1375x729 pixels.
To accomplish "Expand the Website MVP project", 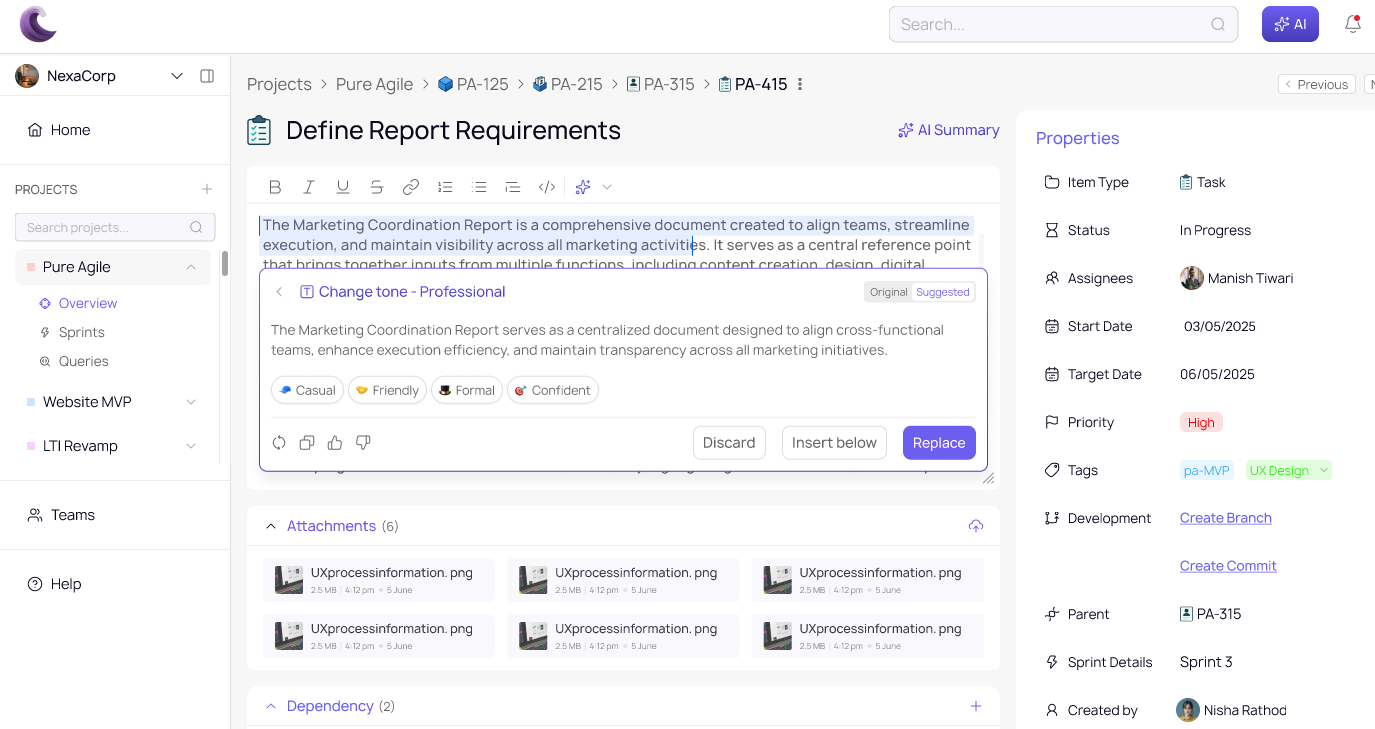I will pos(191,402).
